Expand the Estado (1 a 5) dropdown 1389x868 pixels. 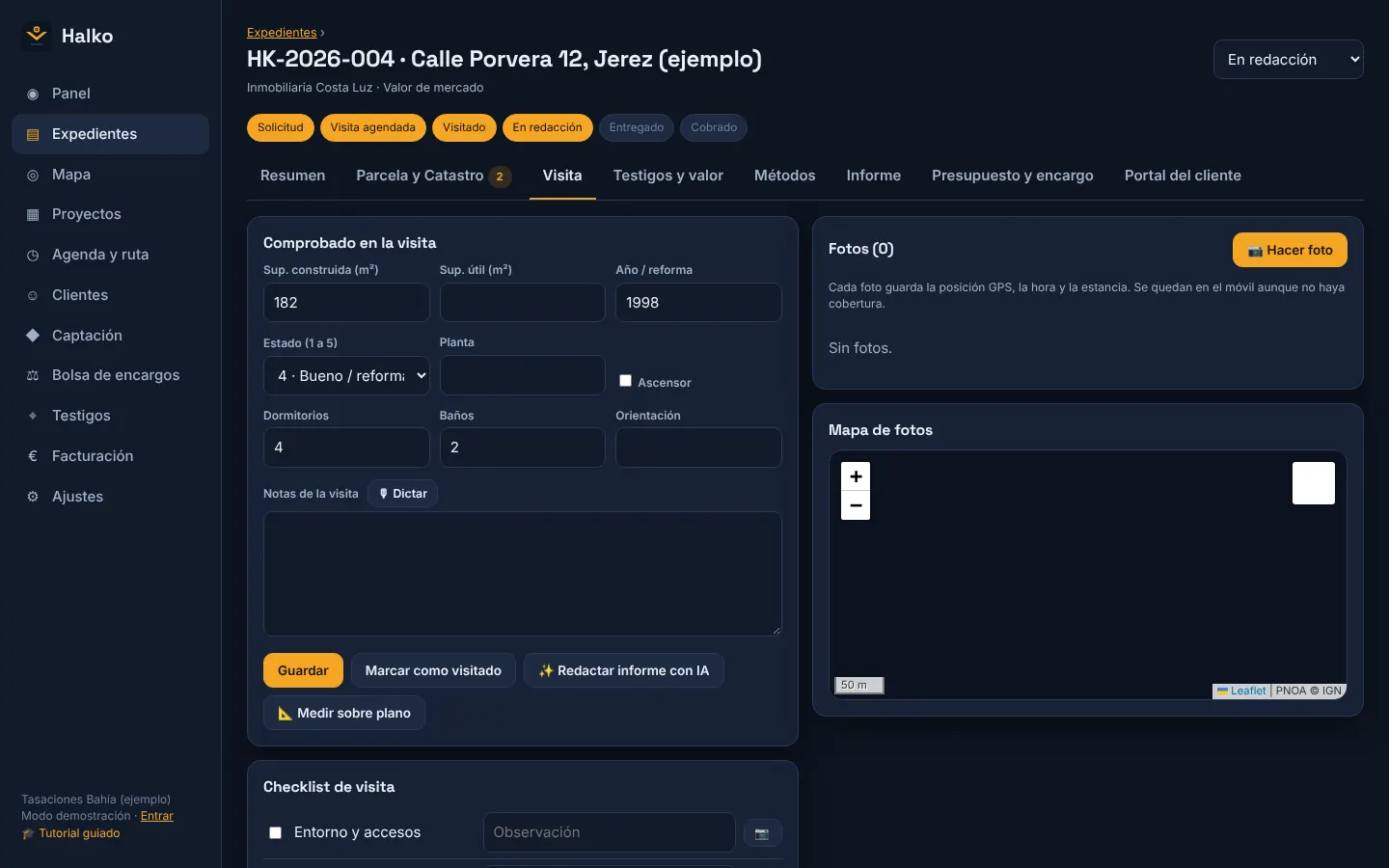click(x=346, y=375)
